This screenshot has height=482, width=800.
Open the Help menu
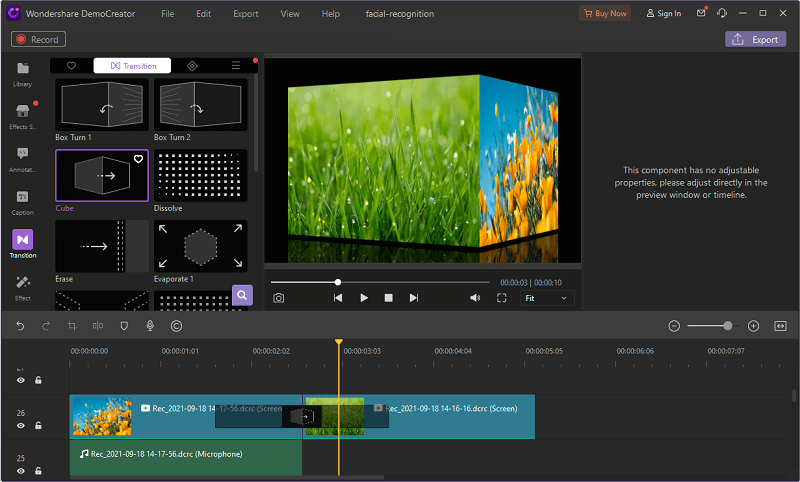pyautogui.click(x=331, y=14)
